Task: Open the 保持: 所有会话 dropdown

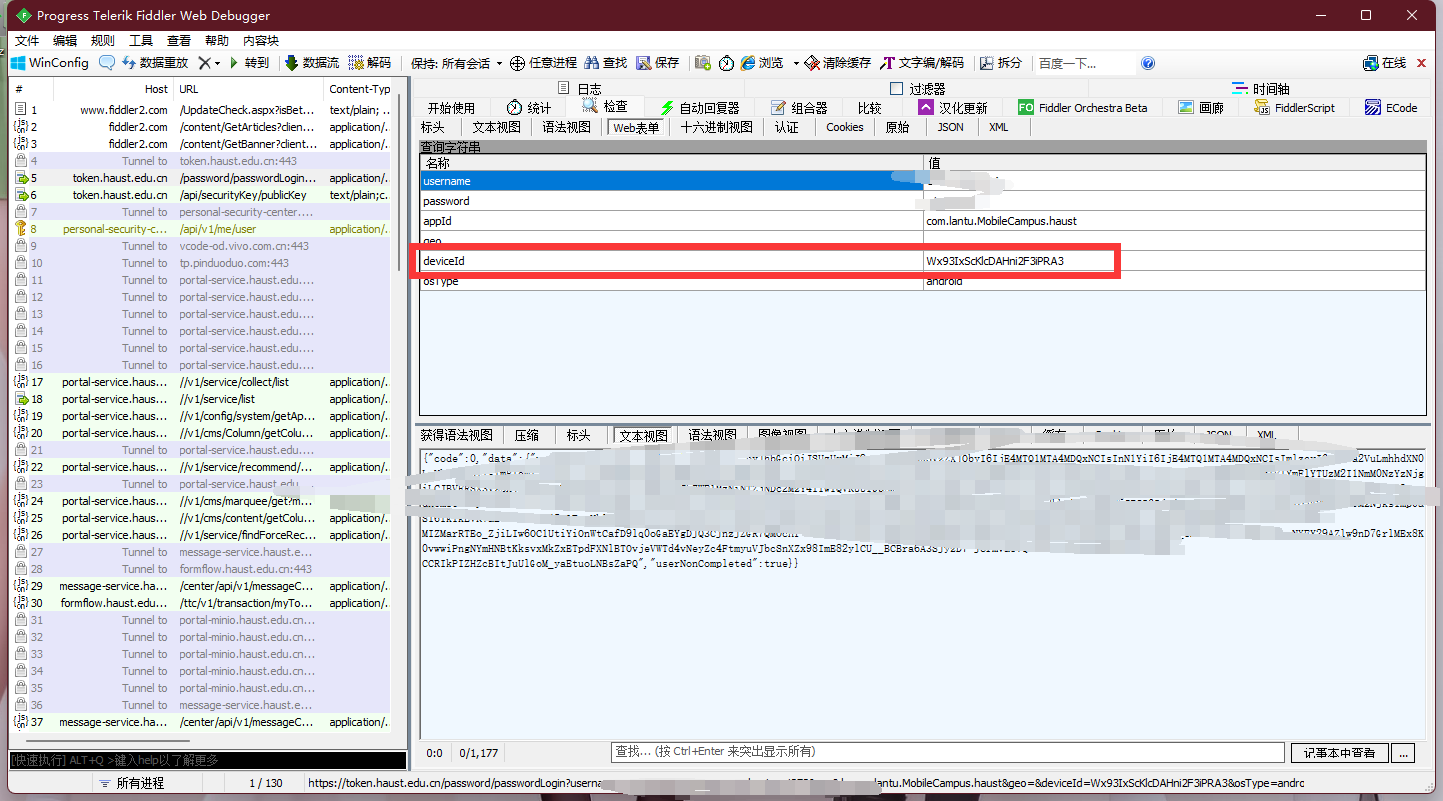Action: [456, 63]
